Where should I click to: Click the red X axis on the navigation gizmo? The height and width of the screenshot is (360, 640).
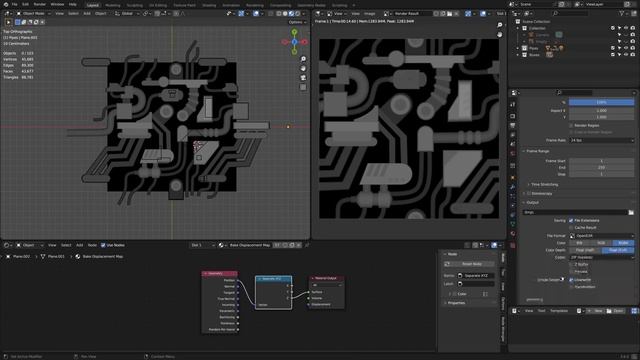(x=304, y=42)
